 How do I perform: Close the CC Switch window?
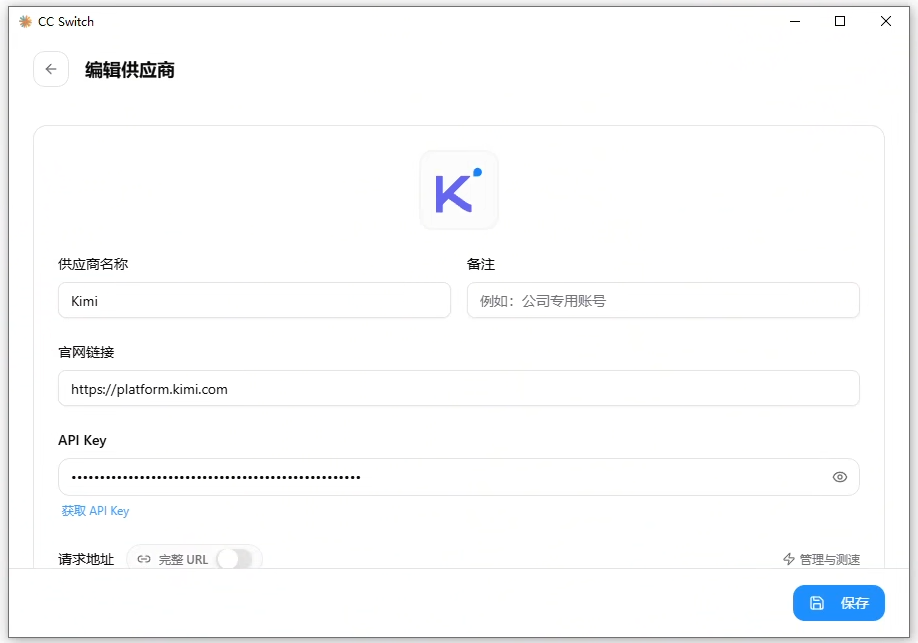coord(886,22)
